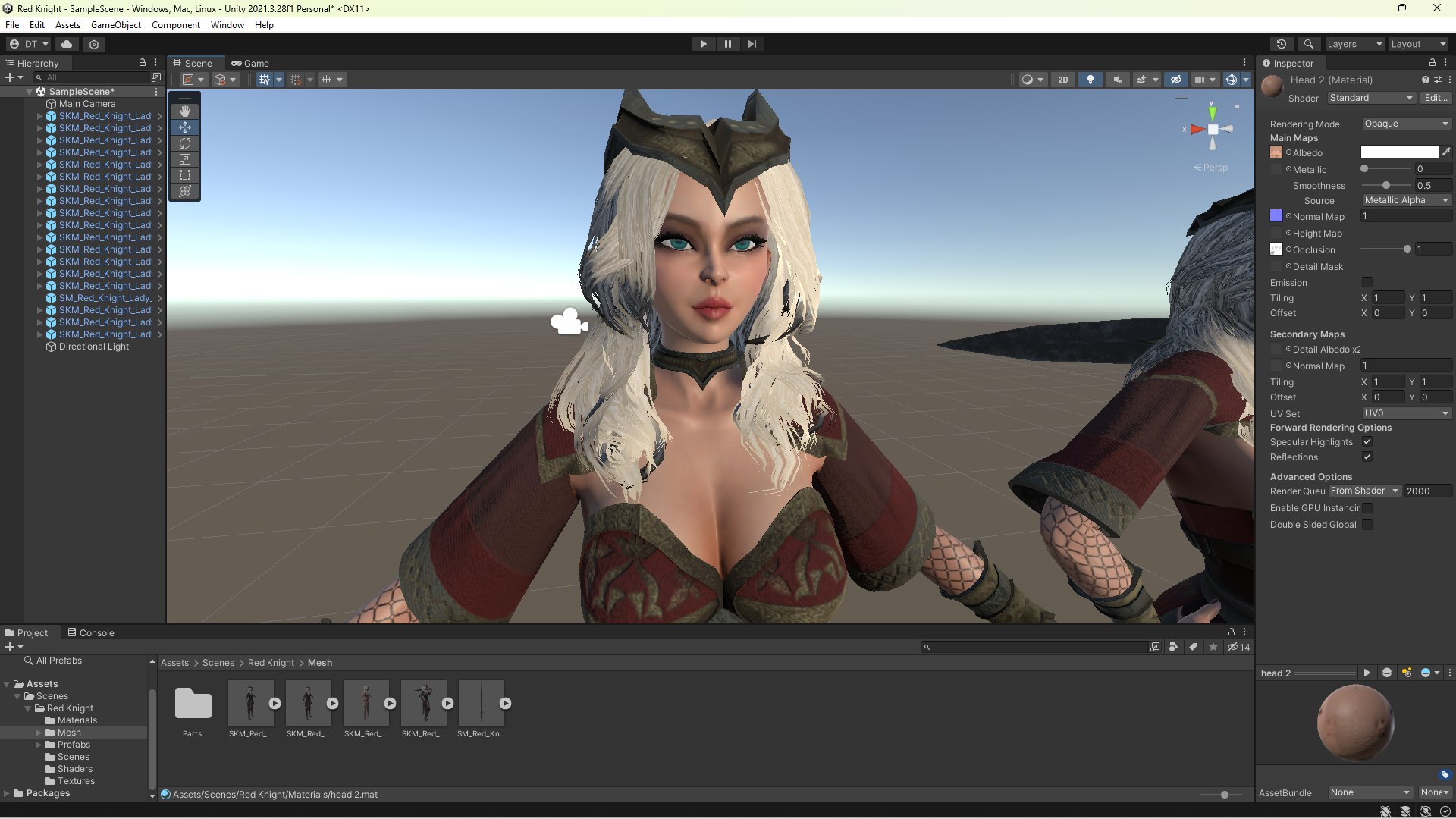Select the Scale tool
This screenshot has width=1456, height=819.
tap(185, 159)
